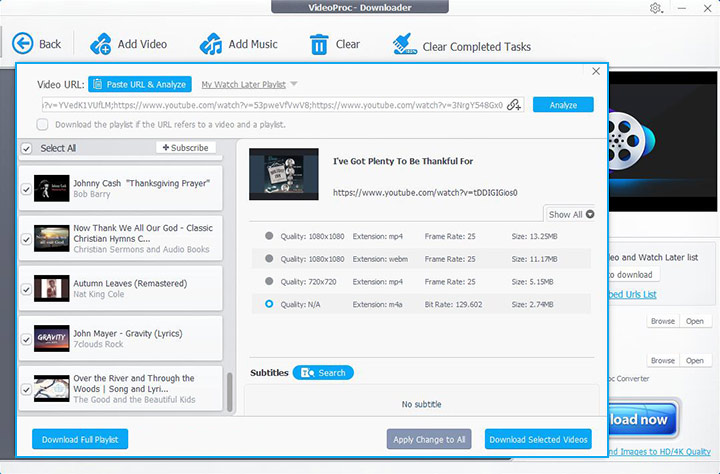Click the Paste URL & Analyze button
Screen dimensions: 720x474
(x=140, y=85)
